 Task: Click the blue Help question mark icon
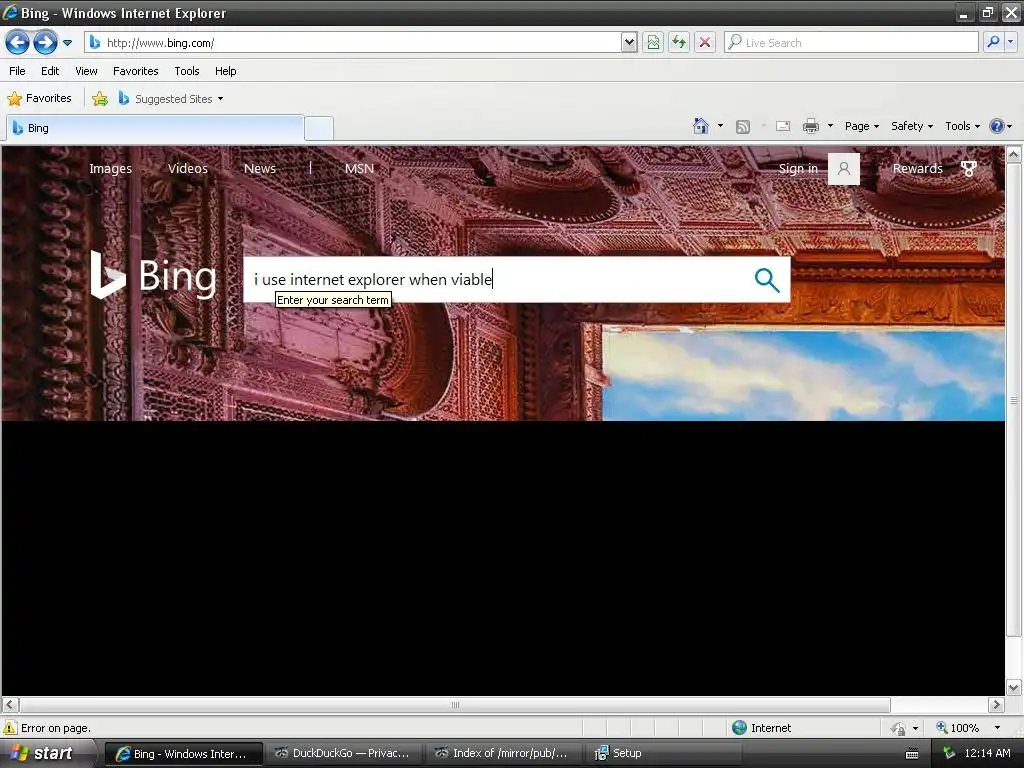click(x=997, y=126)
